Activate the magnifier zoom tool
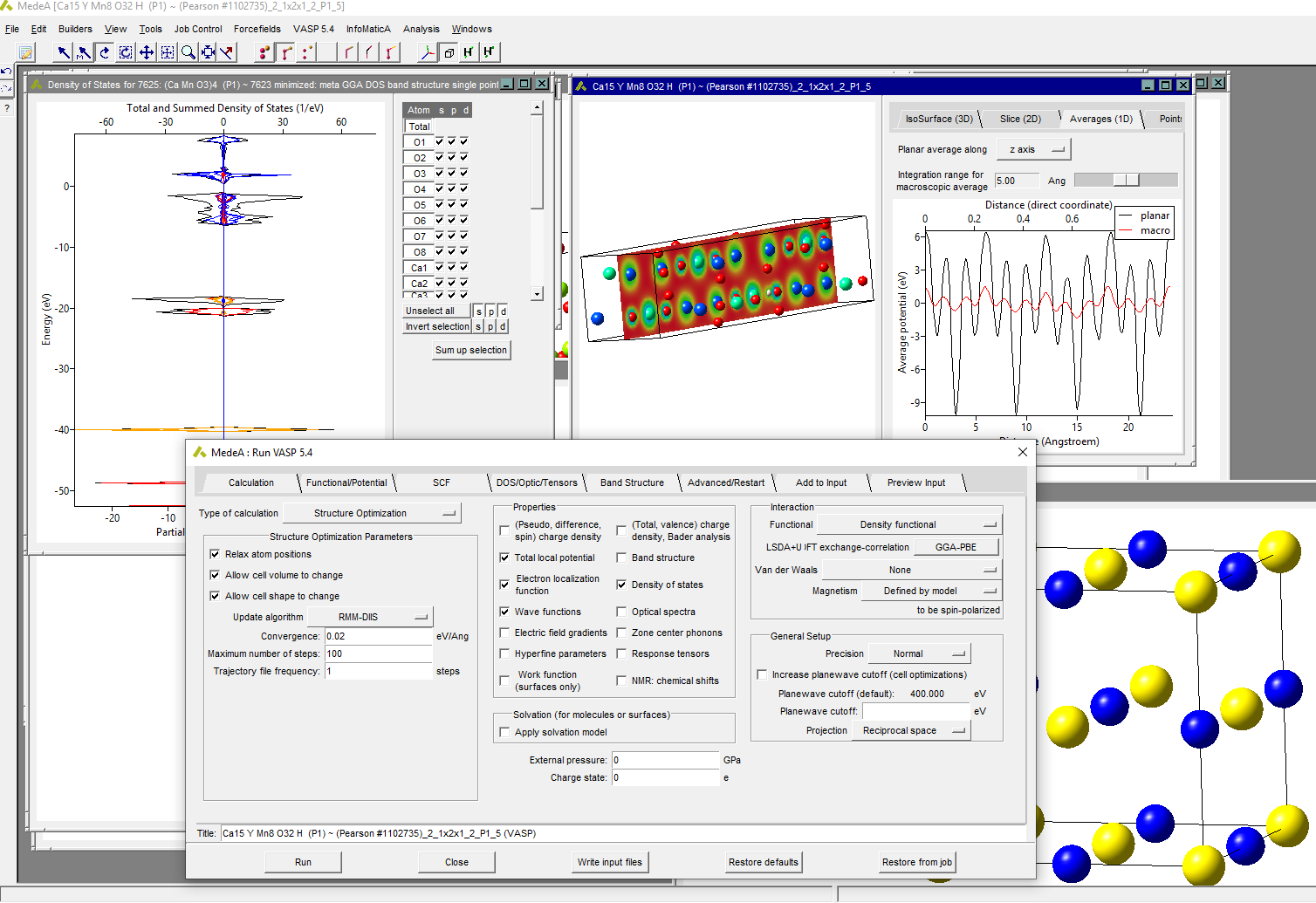1316x903 pixels. click(188, 52)
